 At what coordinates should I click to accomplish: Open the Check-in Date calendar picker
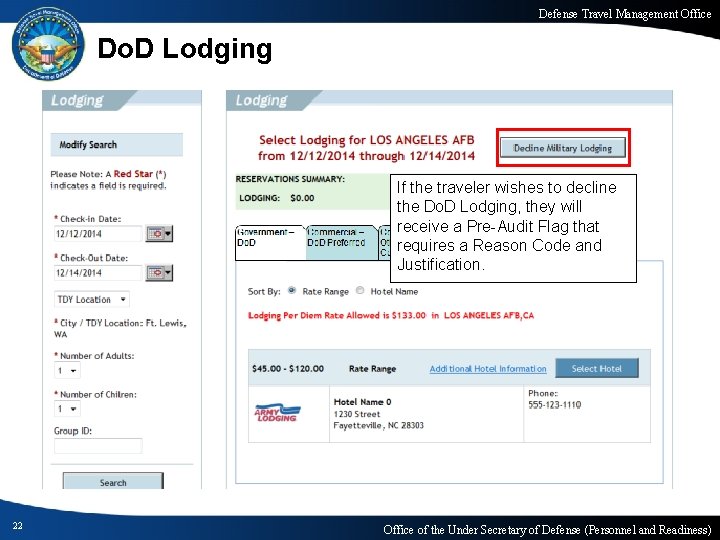(x=159, y=233)
